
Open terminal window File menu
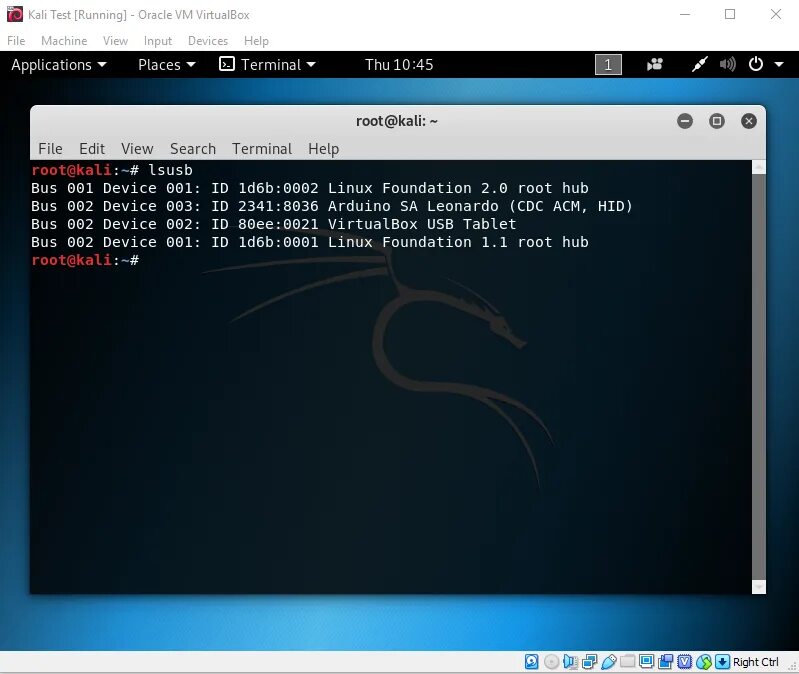50,149
